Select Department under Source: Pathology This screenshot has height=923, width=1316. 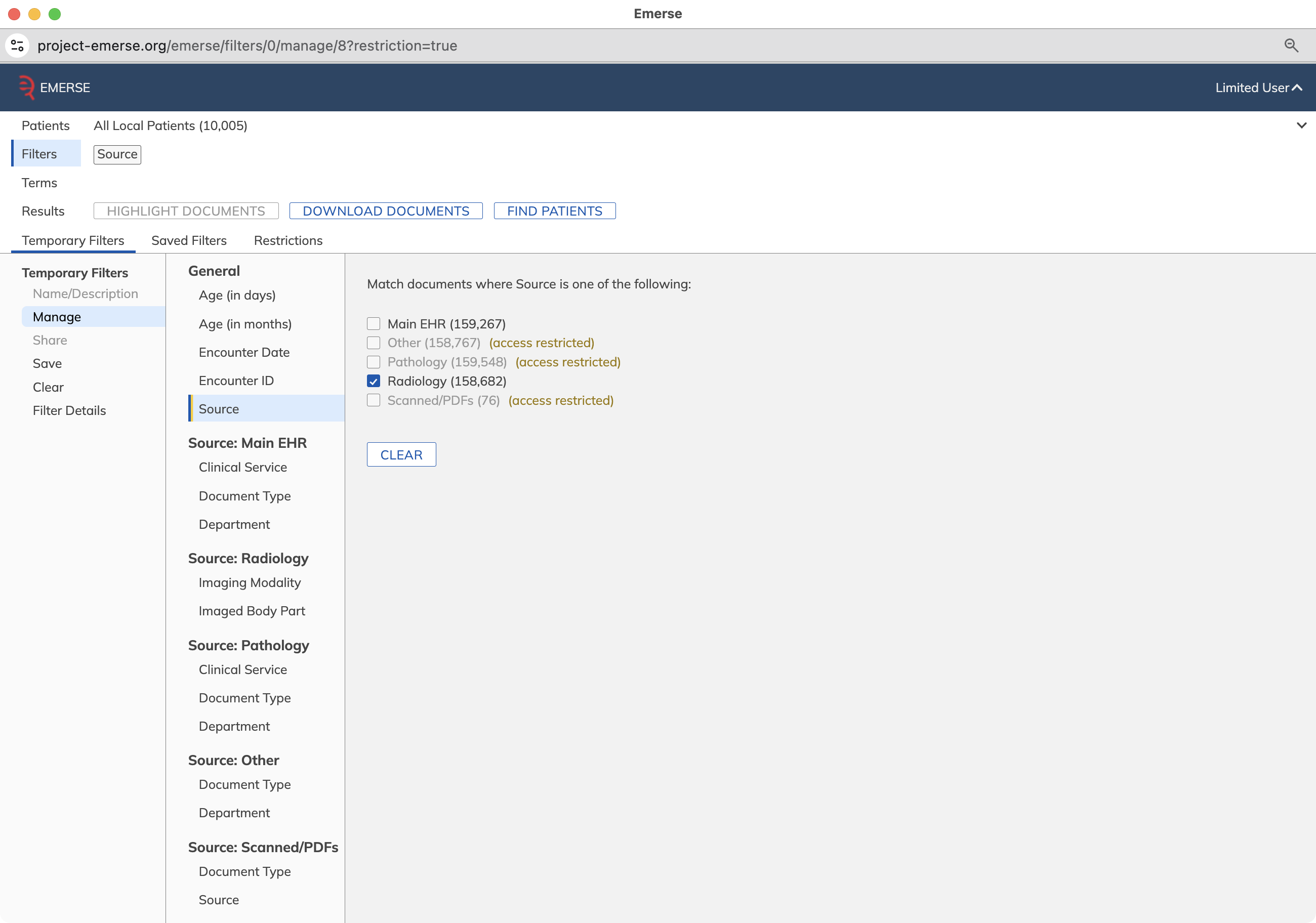coord(234,726)
